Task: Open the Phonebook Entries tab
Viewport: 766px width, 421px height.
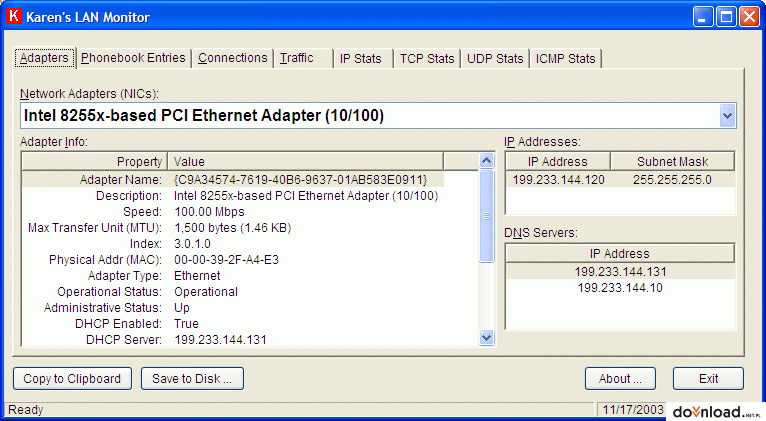Action: click(133, 58)
